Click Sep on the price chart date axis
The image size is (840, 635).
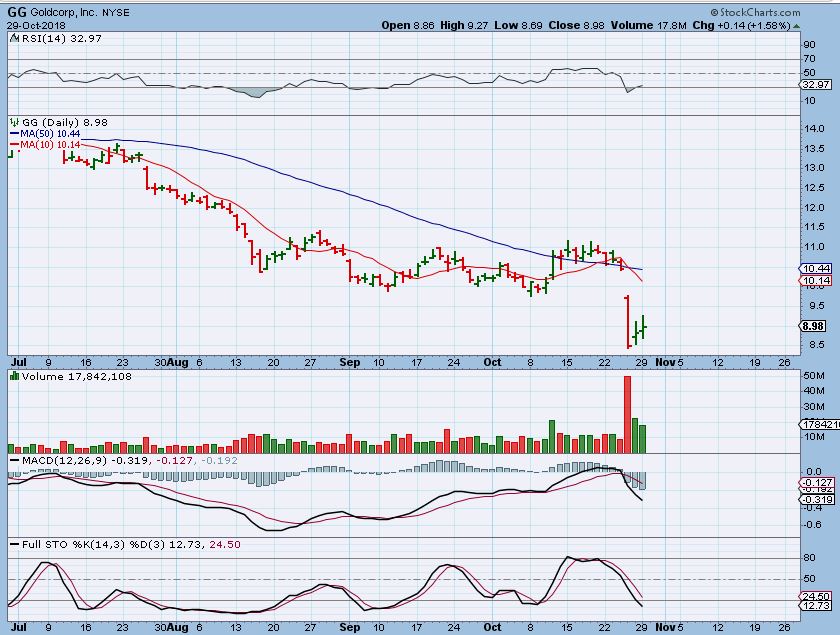350,362
